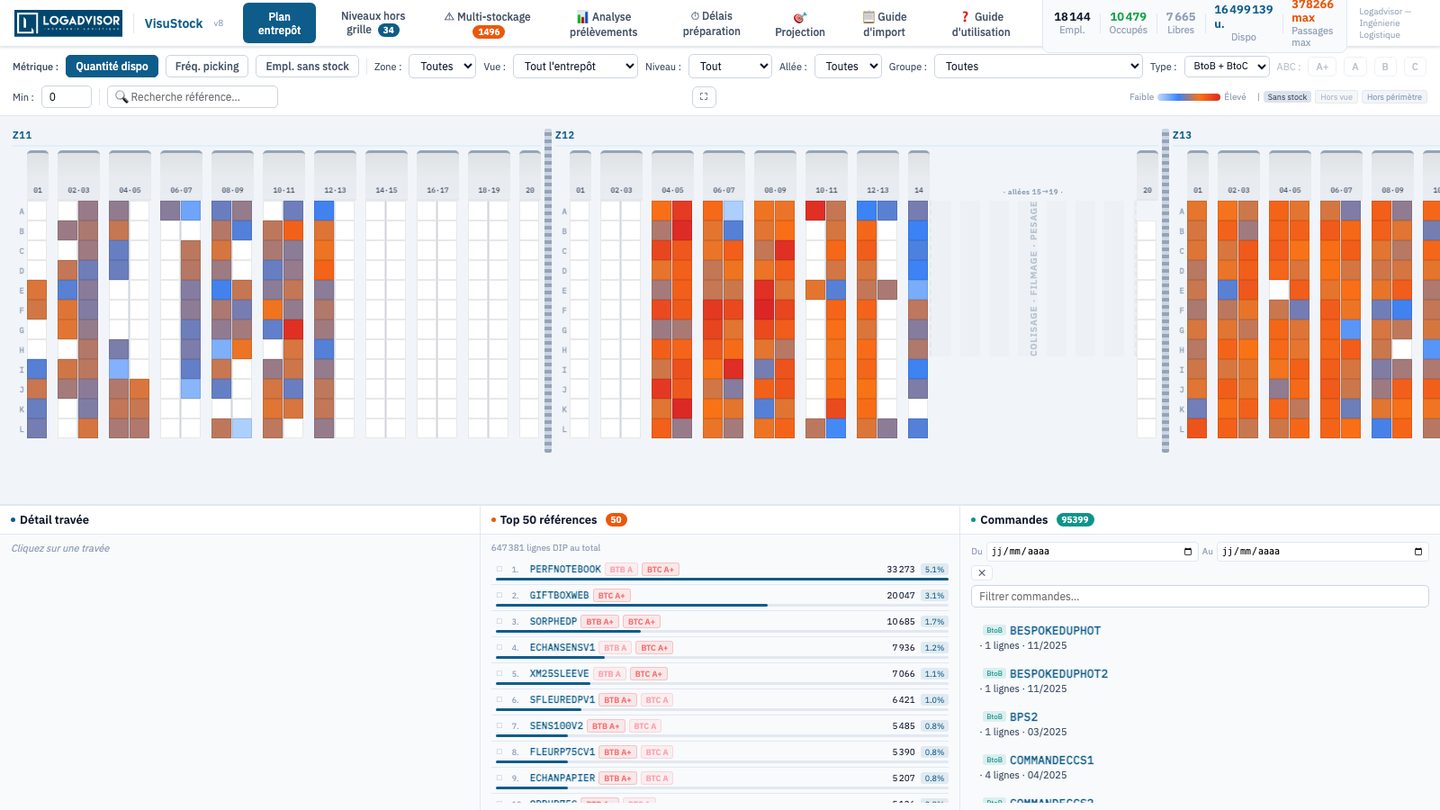Clear the order date range with the X
This screenshot has height=810, width=1440.
[982, 573]
